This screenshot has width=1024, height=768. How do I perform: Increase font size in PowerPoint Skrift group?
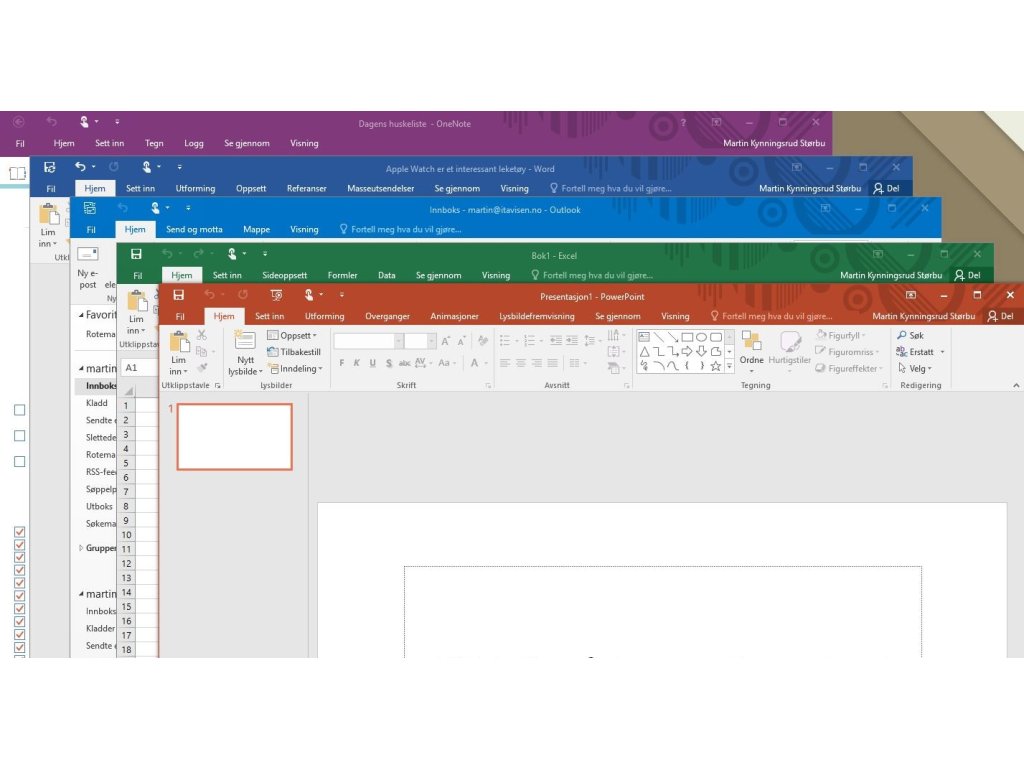(445, 341)
